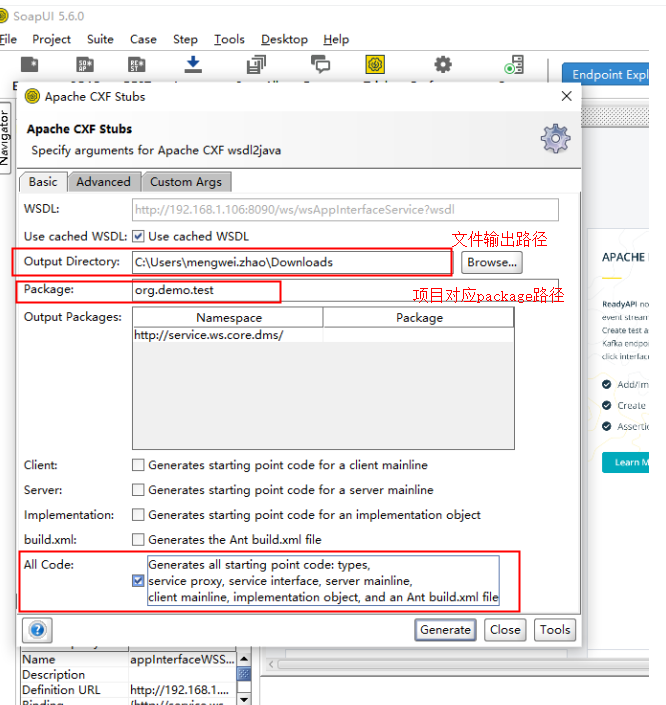Click the Endpoint Explorer button
The width and height of the screenshot is (666, 705).
coord(605,74)
